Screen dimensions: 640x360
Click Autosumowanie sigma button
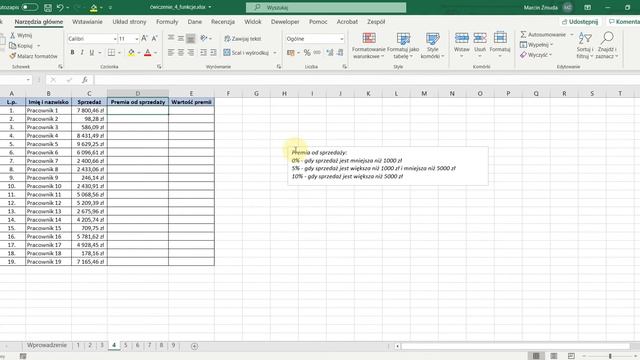pos(543,35)
